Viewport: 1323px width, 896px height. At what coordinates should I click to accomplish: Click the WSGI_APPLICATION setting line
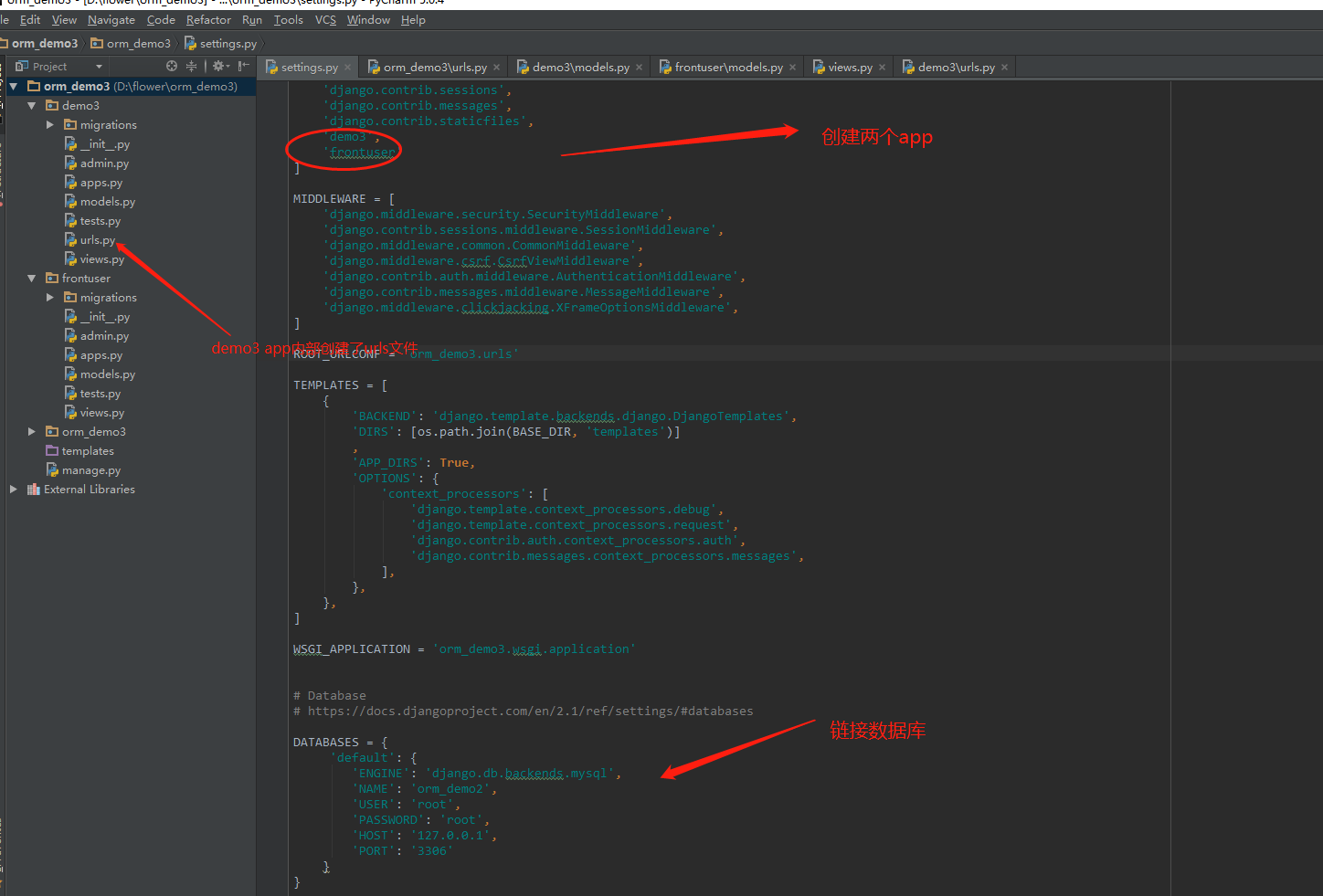464,649
